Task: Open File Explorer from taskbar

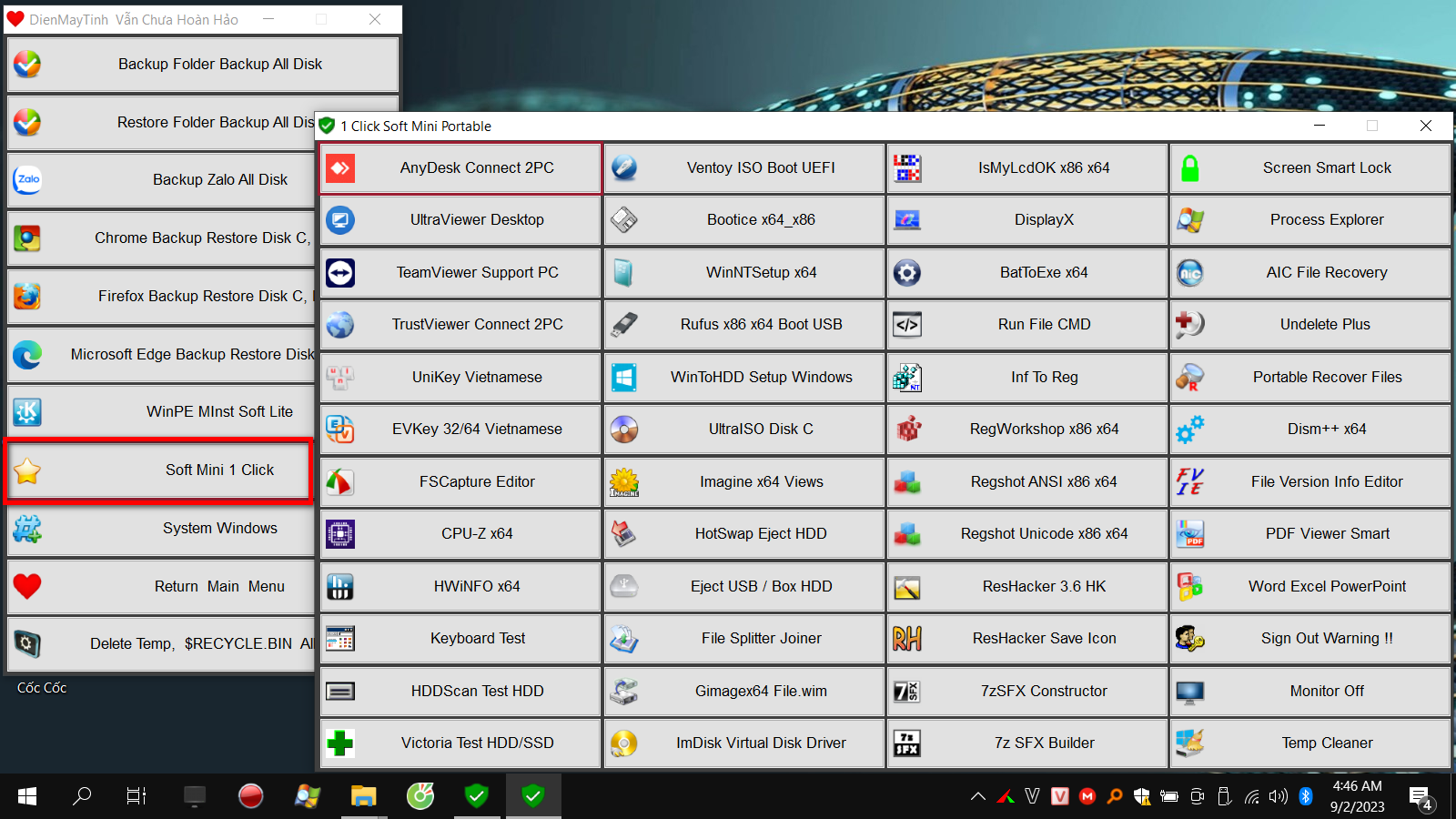Action: coord(364,797)
